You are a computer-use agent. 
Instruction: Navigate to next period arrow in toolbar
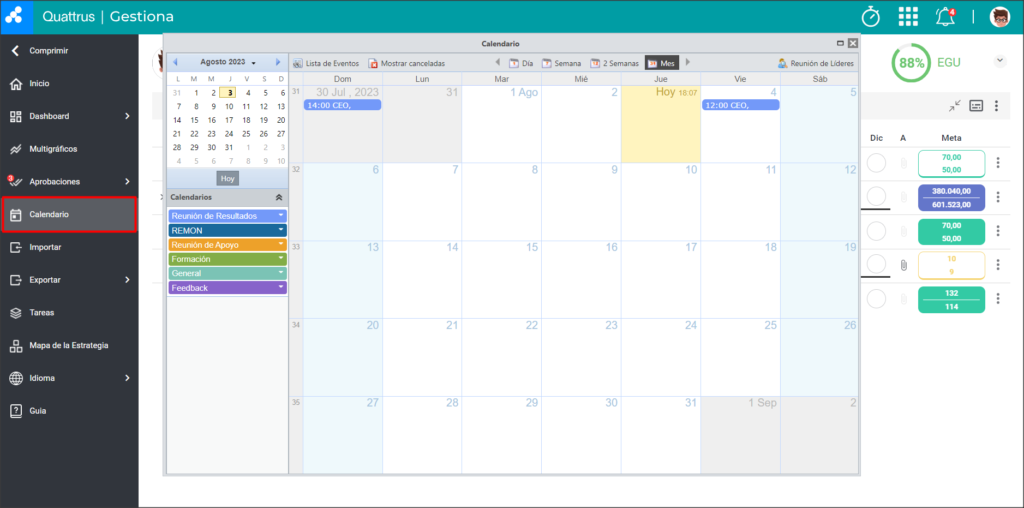click(x=687, y=63)
